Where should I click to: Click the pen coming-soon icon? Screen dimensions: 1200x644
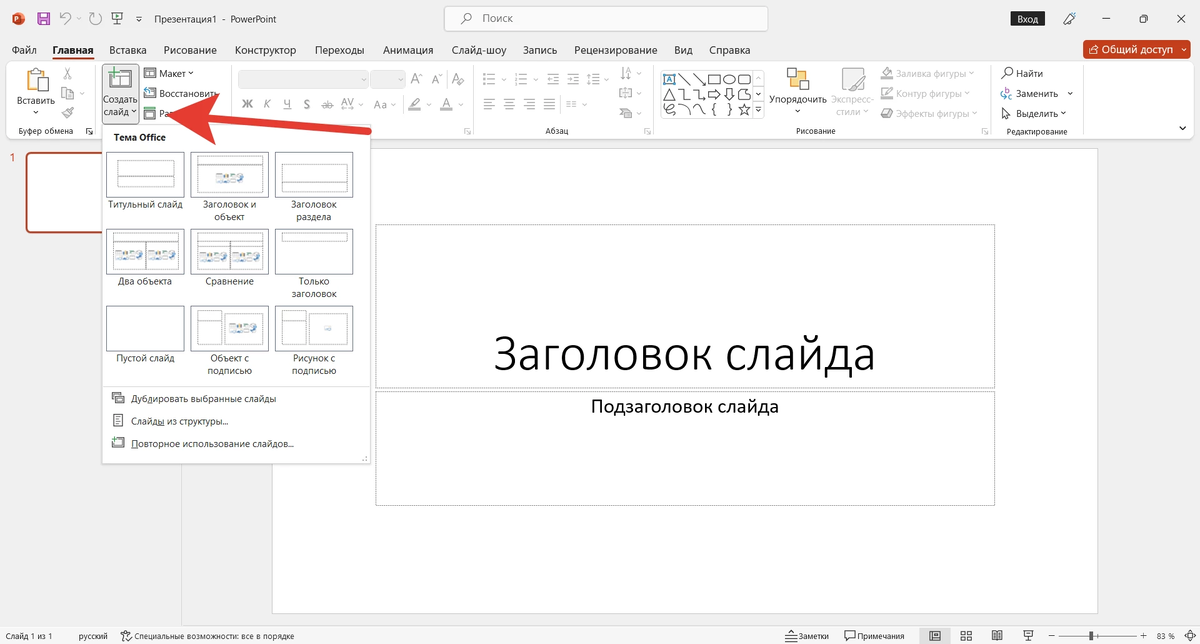1070,19
